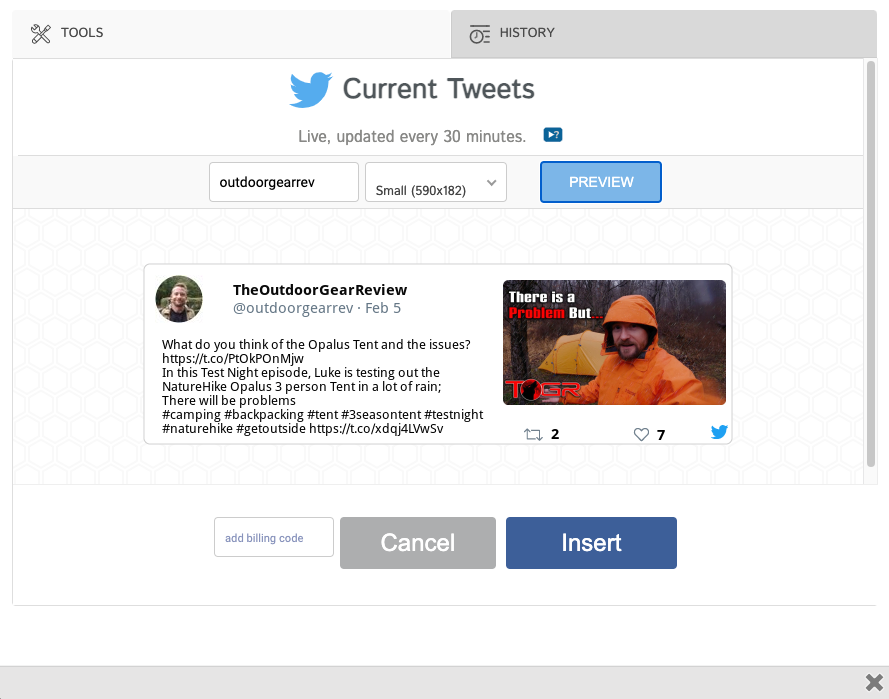Screen dimensions: 889x699
Task: Click the History clock icon
Action: tap(480, 34)
